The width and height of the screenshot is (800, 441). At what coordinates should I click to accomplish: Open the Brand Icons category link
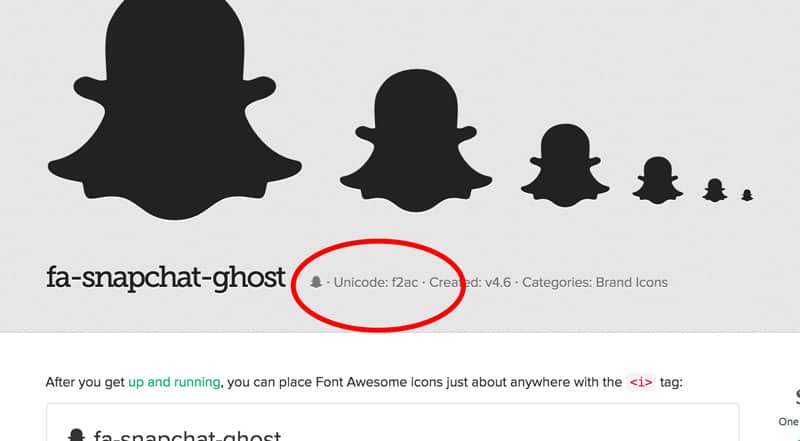coord(632,282)
